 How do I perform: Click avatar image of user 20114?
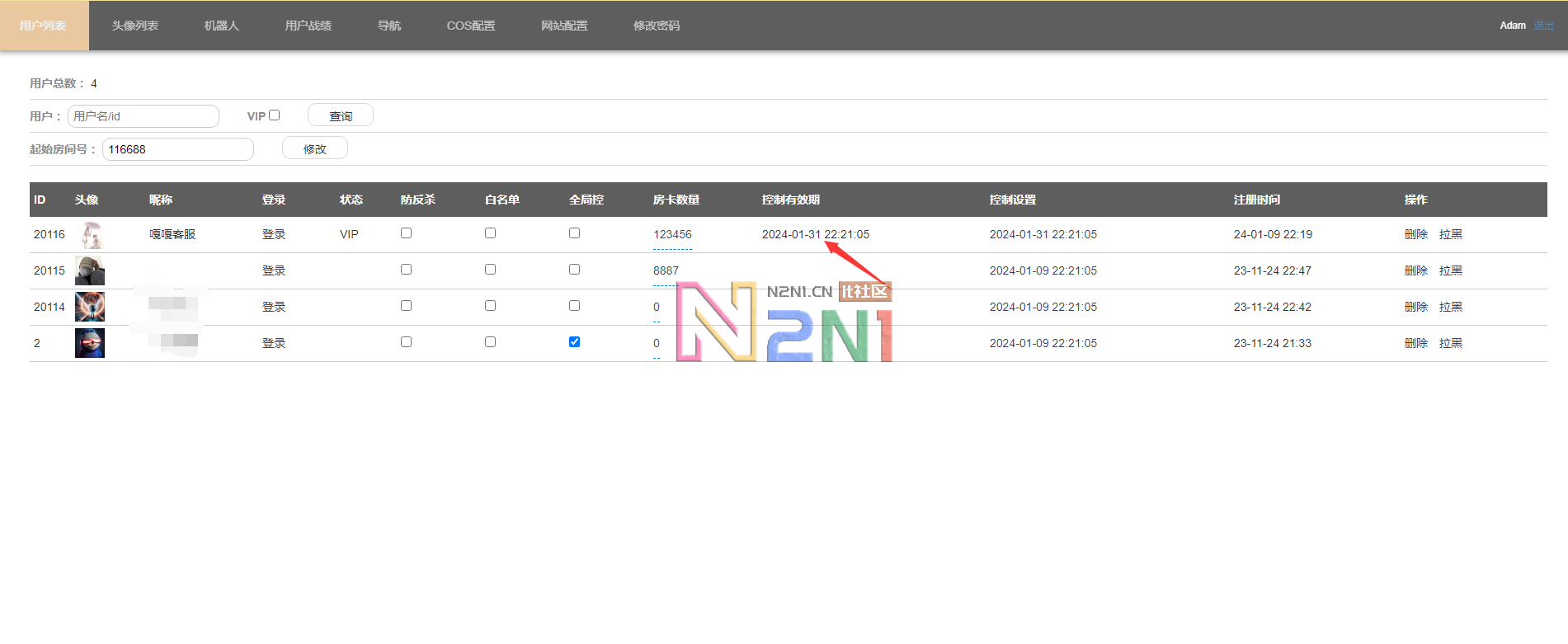click(90, 307)
